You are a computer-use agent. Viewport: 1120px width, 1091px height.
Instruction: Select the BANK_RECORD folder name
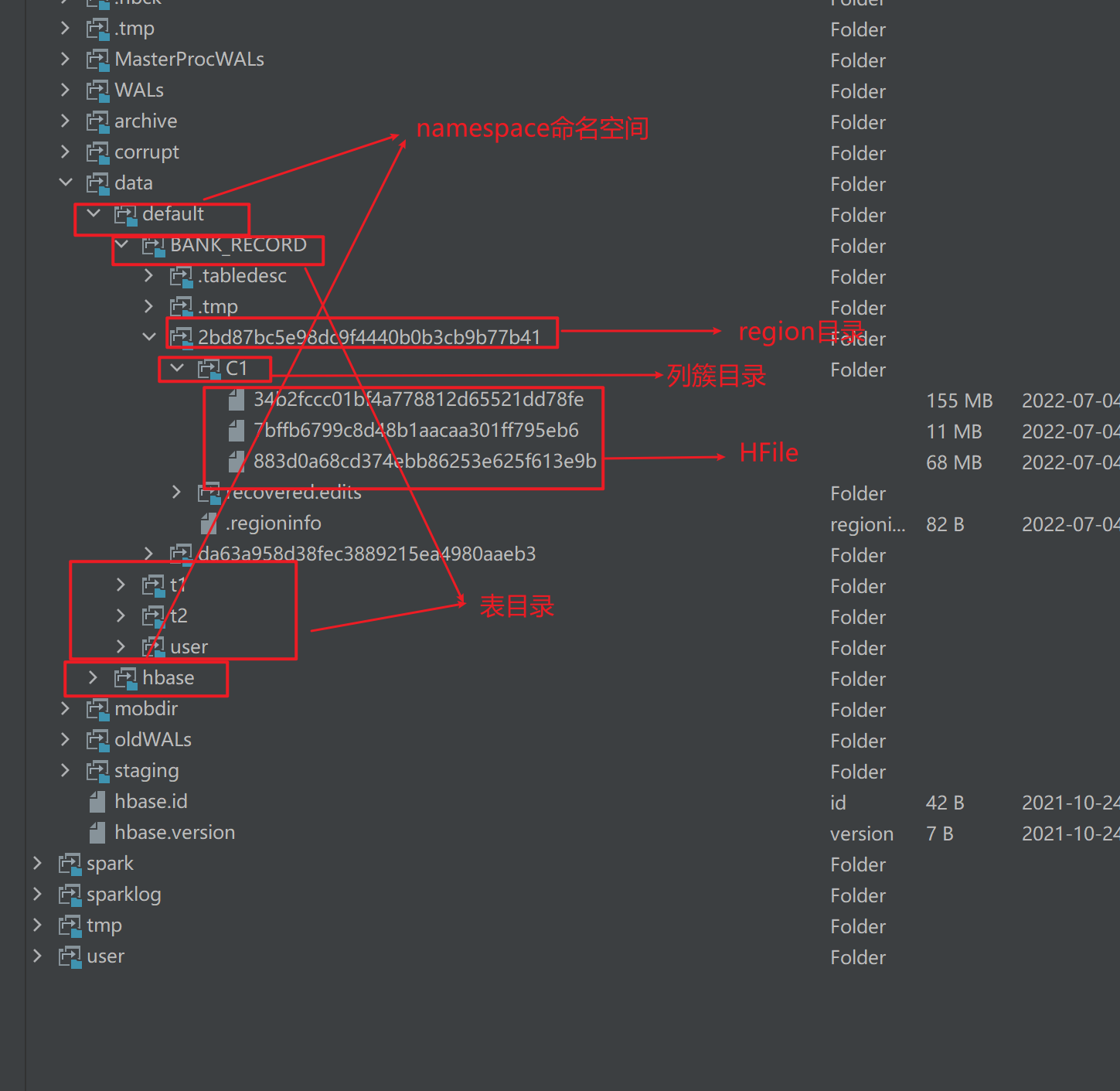point(239,245)
